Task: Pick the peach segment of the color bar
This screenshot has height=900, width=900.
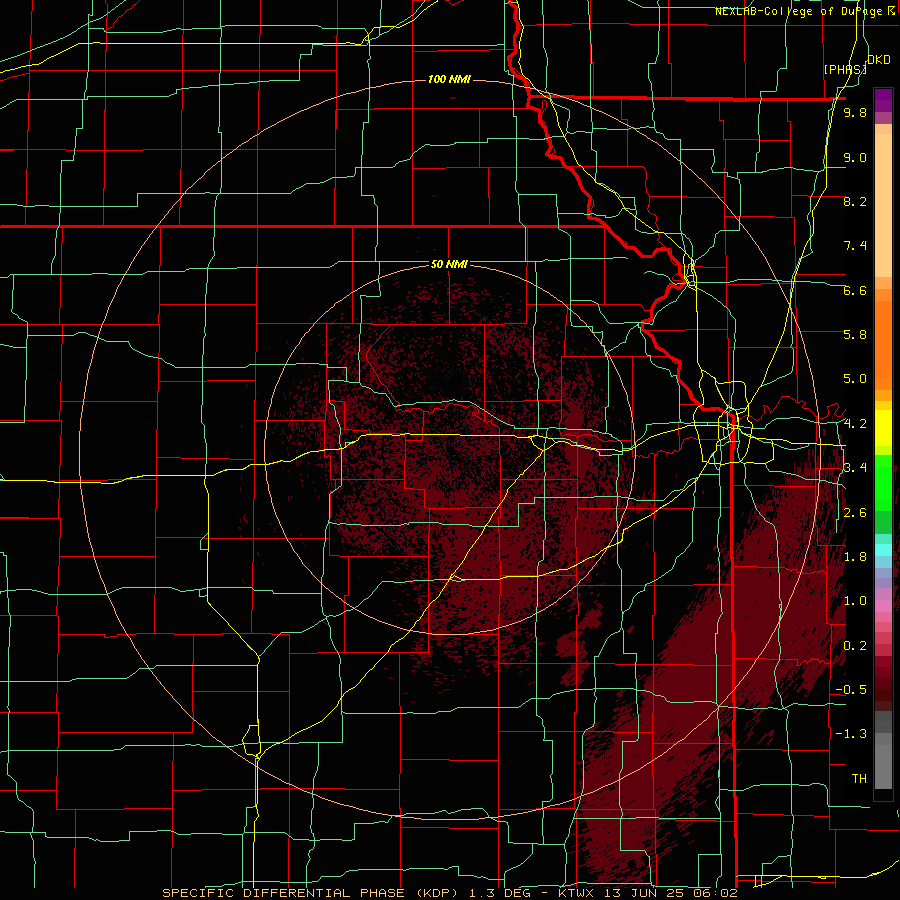Action: click(883, 207)
